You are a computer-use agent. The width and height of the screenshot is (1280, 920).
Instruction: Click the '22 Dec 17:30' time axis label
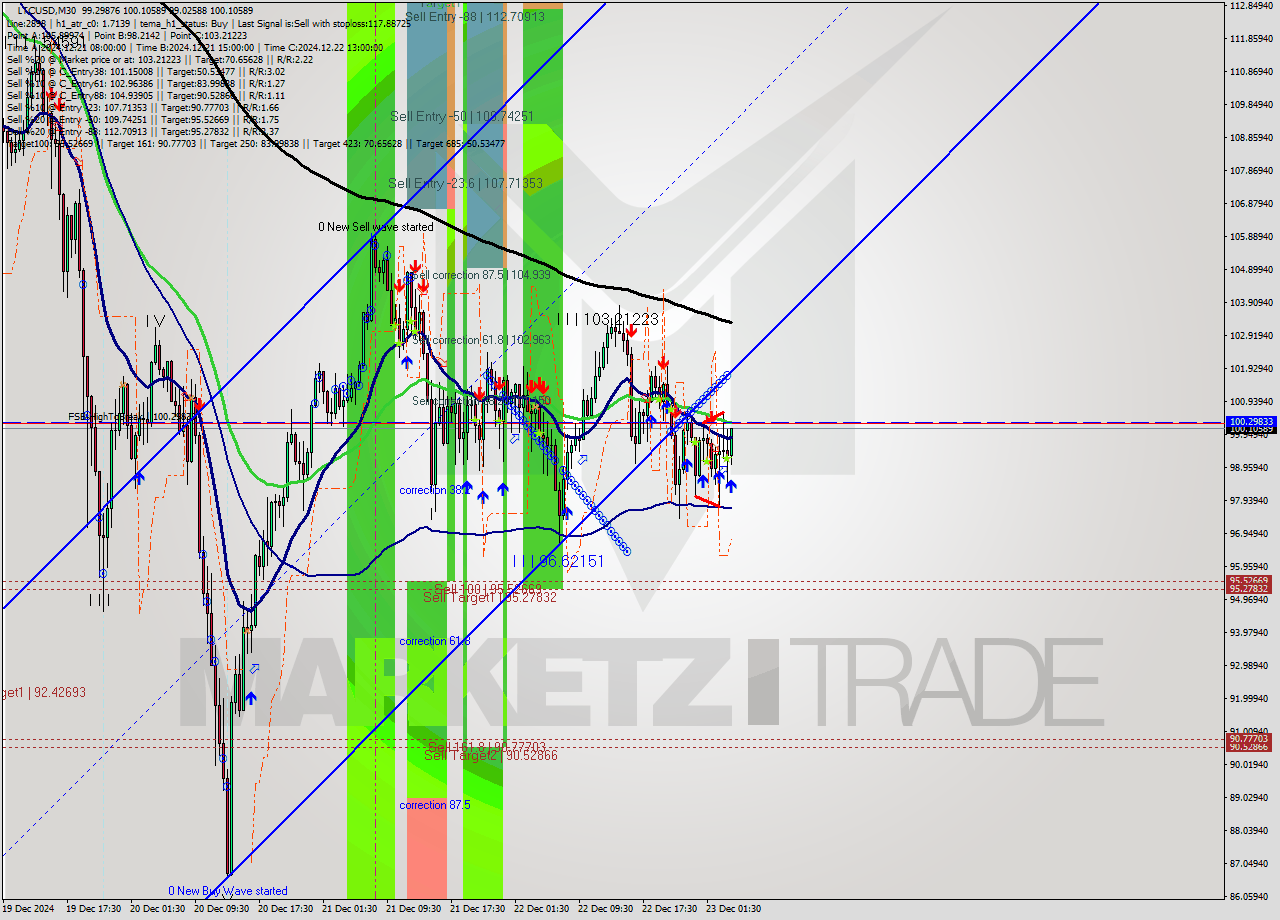pos(669,909)
